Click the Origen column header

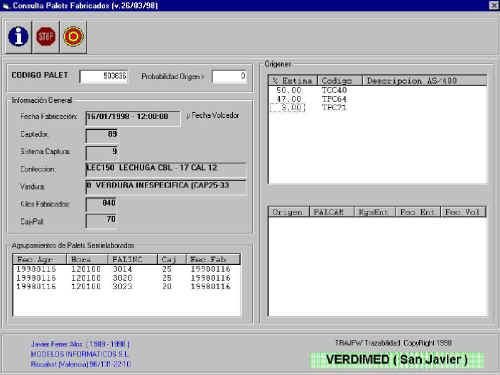(289, 212)
